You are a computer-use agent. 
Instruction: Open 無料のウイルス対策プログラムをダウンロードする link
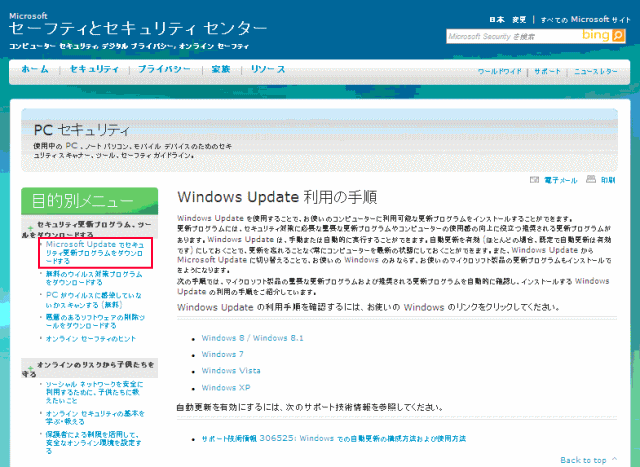(x=94, y=278)
